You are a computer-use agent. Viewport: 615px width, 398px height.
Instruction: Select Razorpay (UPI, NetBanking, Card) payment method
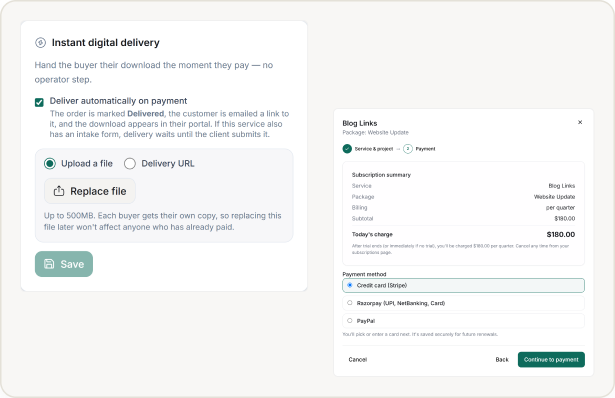click(x=463, y=303)
